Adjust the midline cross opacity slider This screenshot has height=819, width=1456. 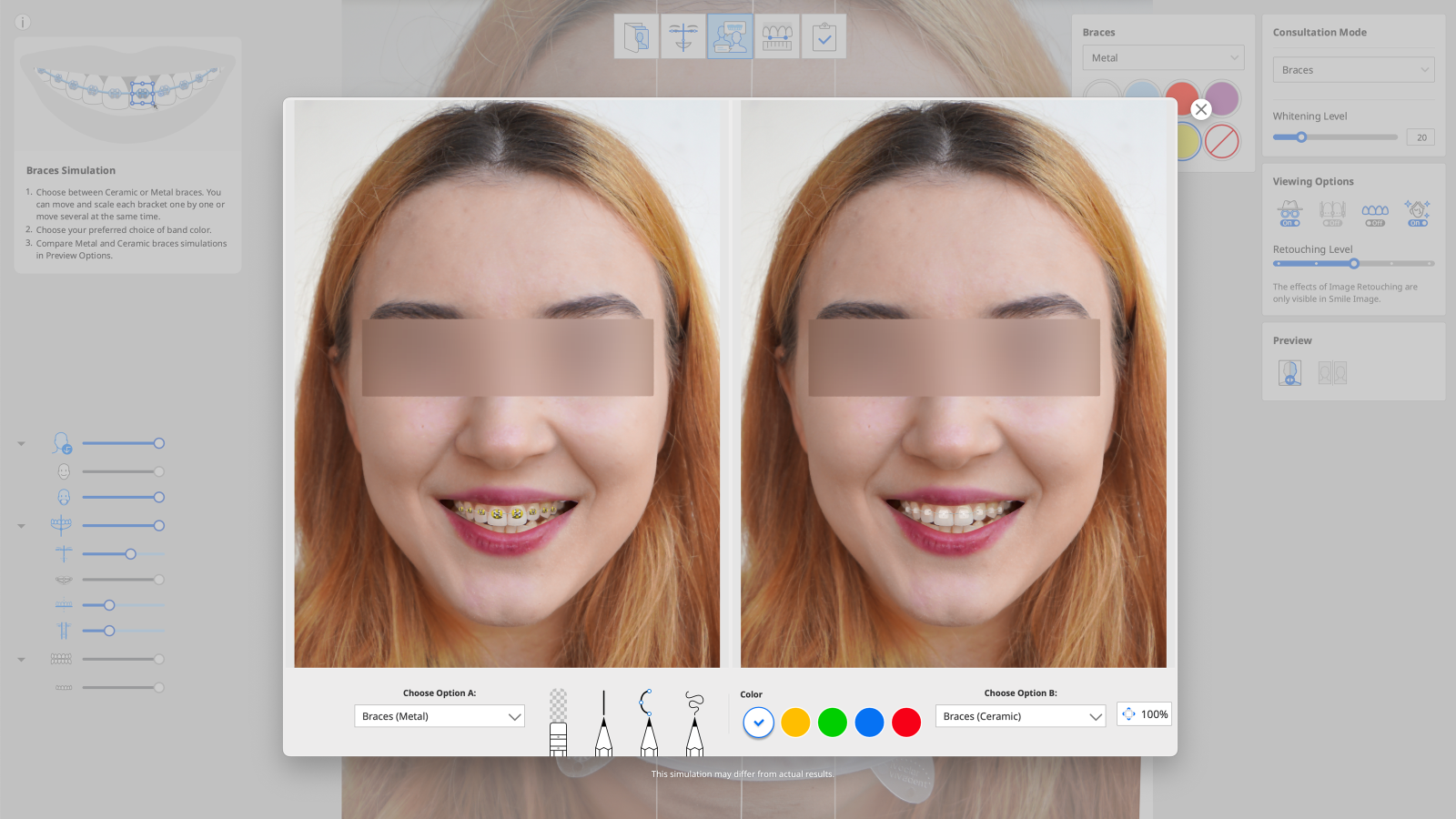(123, 553)
